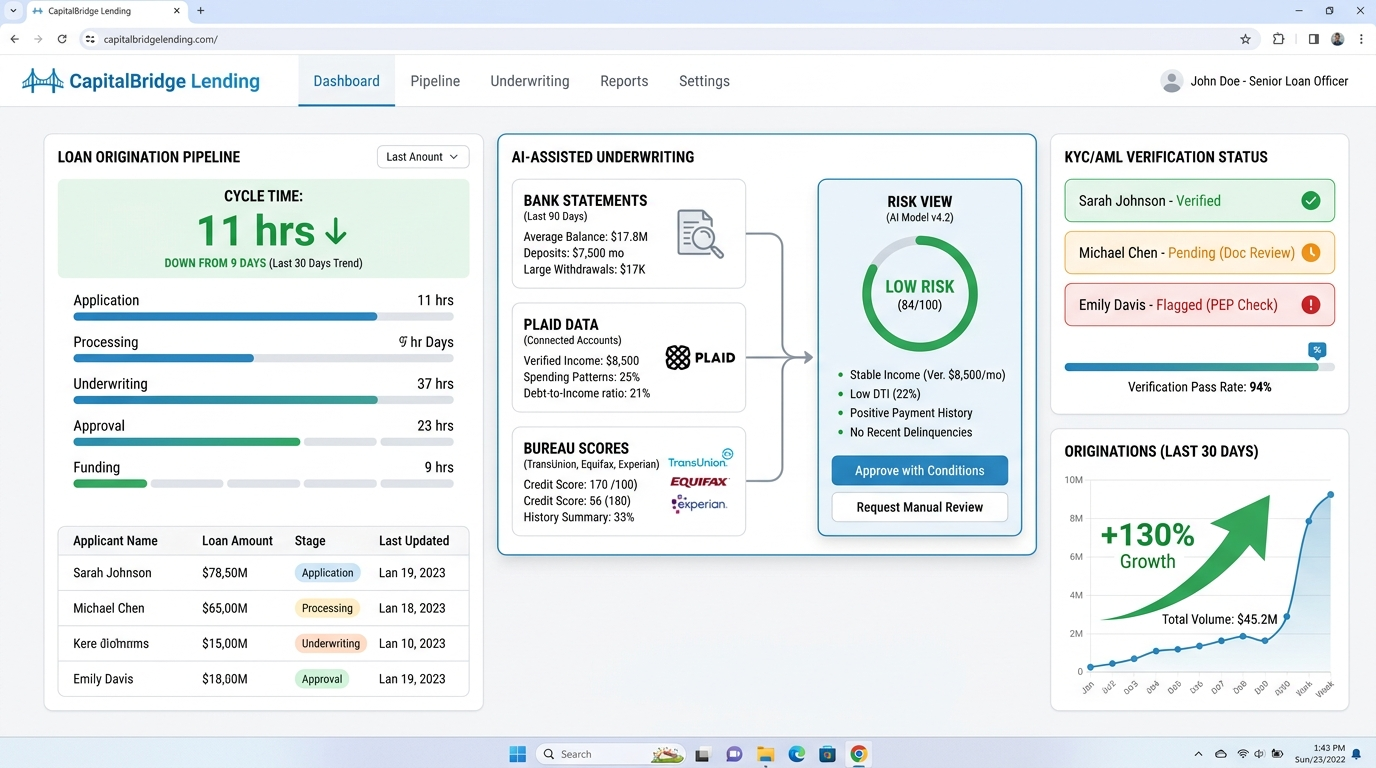The height and width of the screenshot is (768, 1376).
Task: Open the Bank Statements card
Action: 628,234
